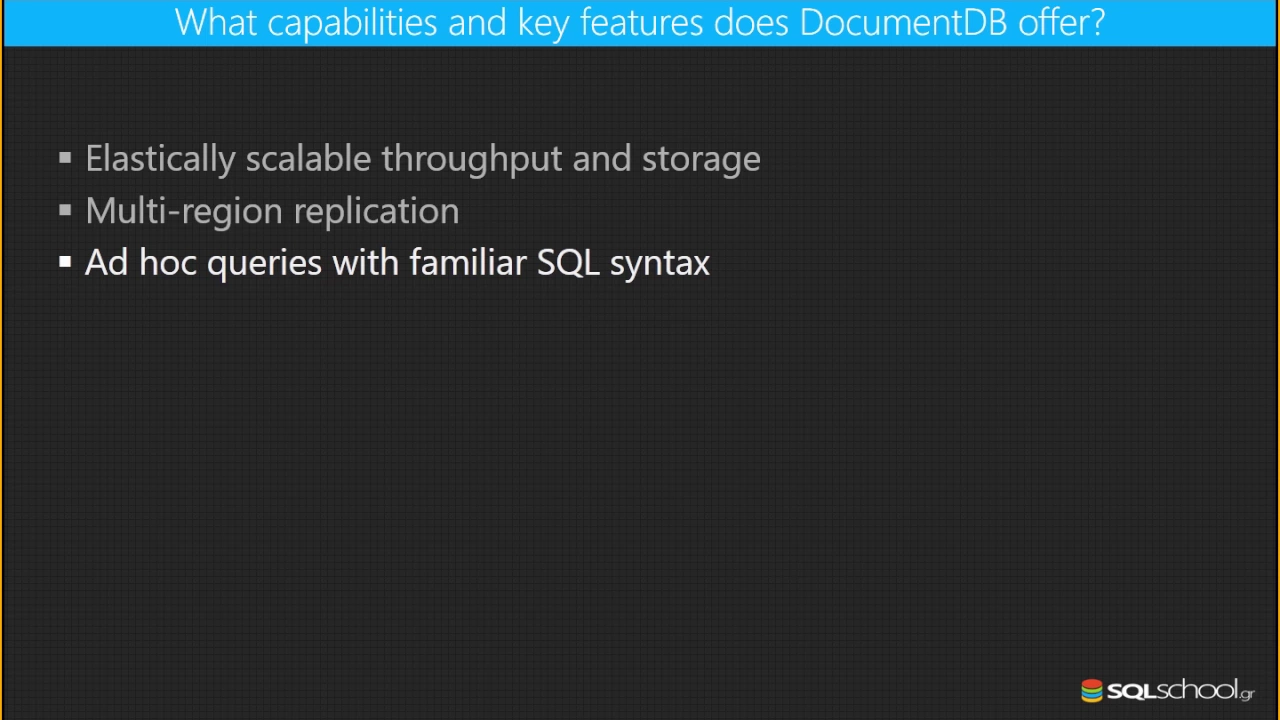Click the word replication in second bullet
1280x720 pixels.
click(377, 211)
